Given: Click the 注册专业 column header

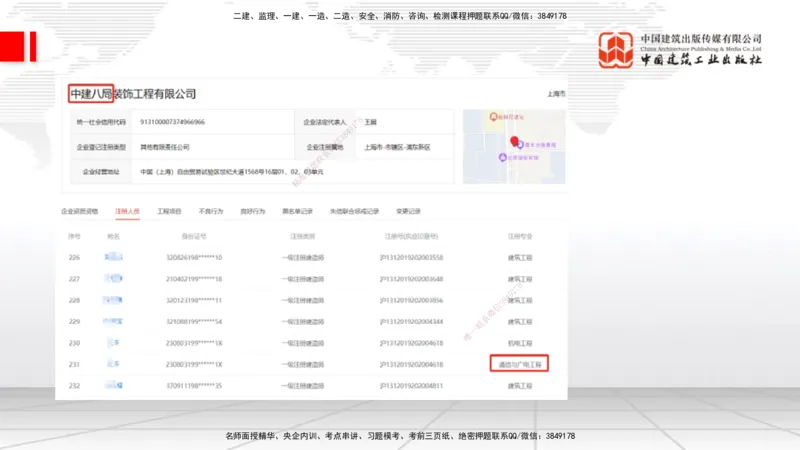Looking at the screenshot, I should click(x=520, y=236).
